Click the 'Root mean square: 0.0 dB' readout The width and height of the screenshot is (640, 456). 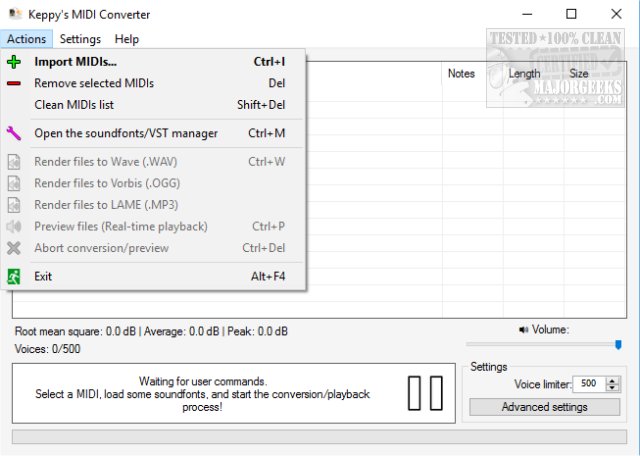coord(75,331)
